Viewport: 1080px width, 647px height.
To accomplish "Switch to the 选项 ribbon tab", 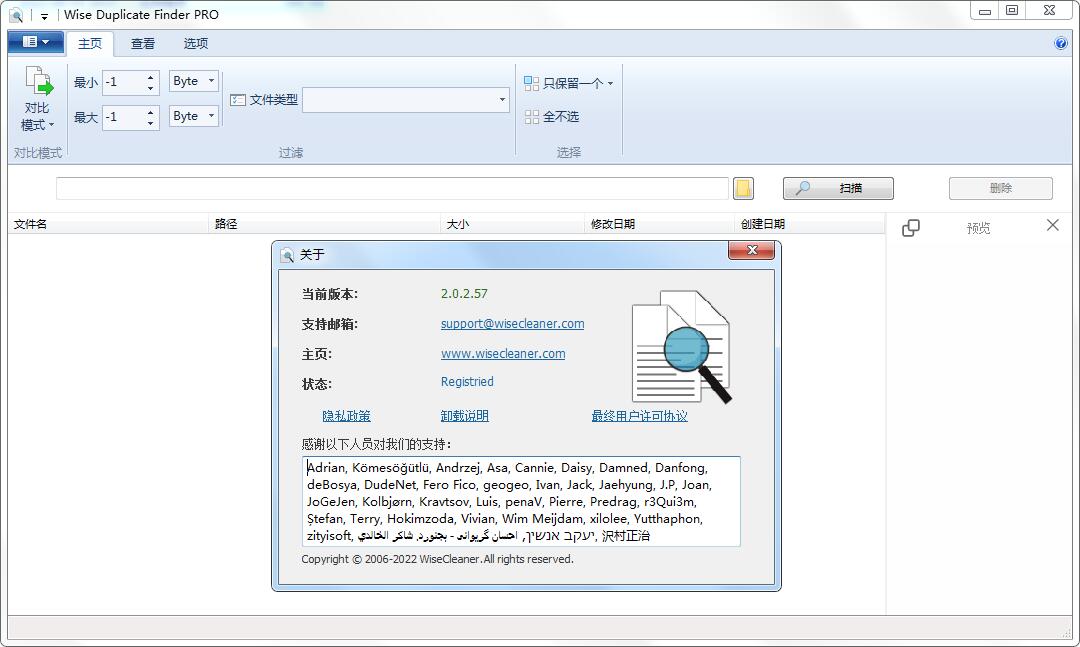I will (x=196, y=43).
